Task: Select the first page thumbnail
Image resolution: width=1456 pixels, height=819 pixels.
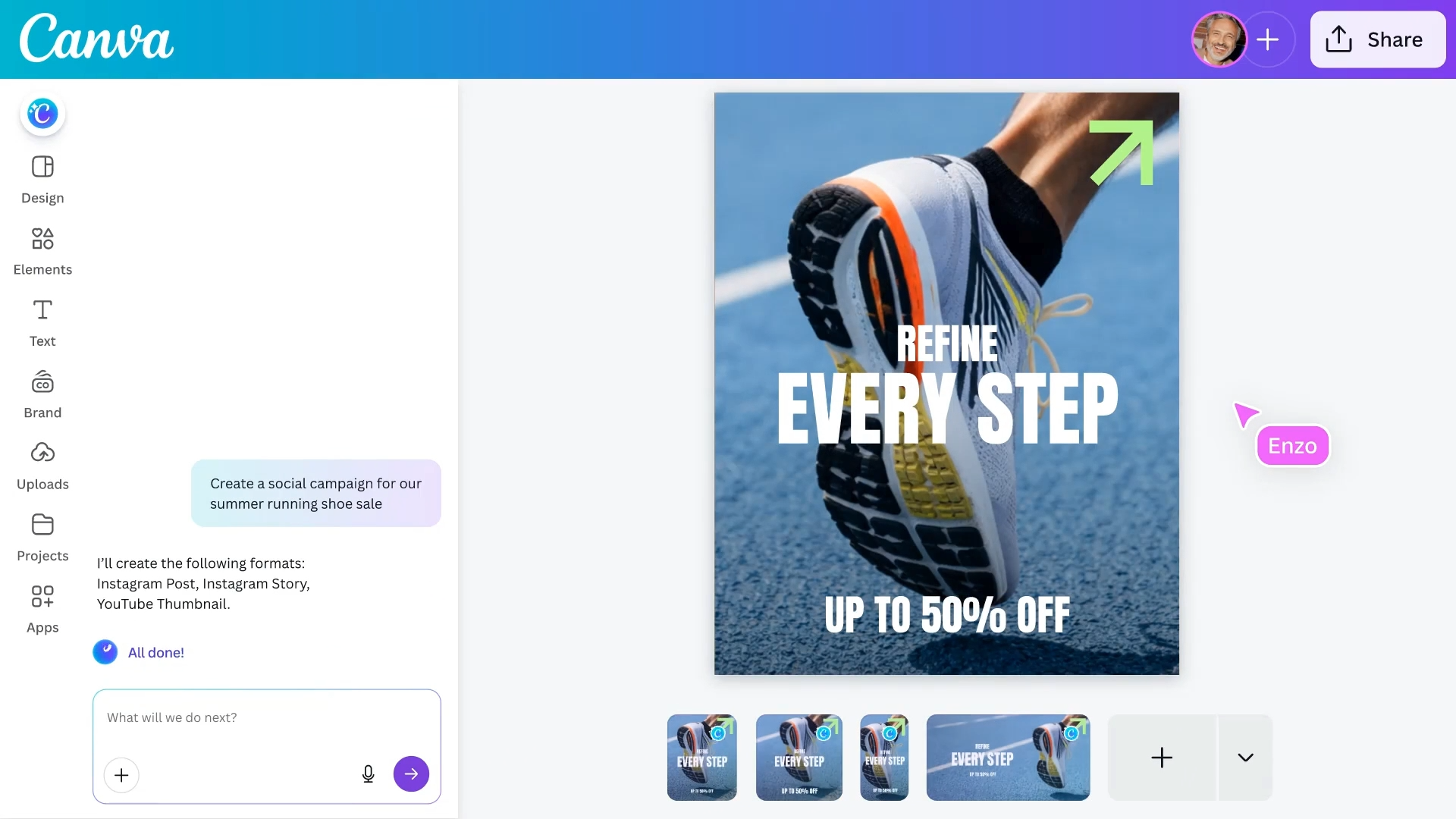Action: click(701, 758)
